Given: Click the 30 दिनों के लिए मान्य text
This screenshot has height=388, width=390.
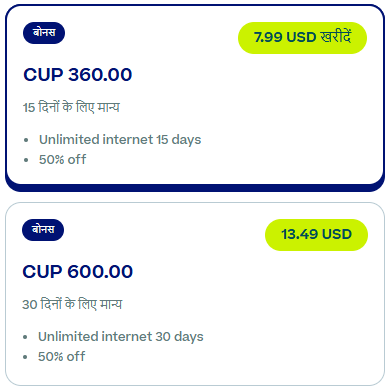Looking at the screenshot, I should [x=72, y=304].
